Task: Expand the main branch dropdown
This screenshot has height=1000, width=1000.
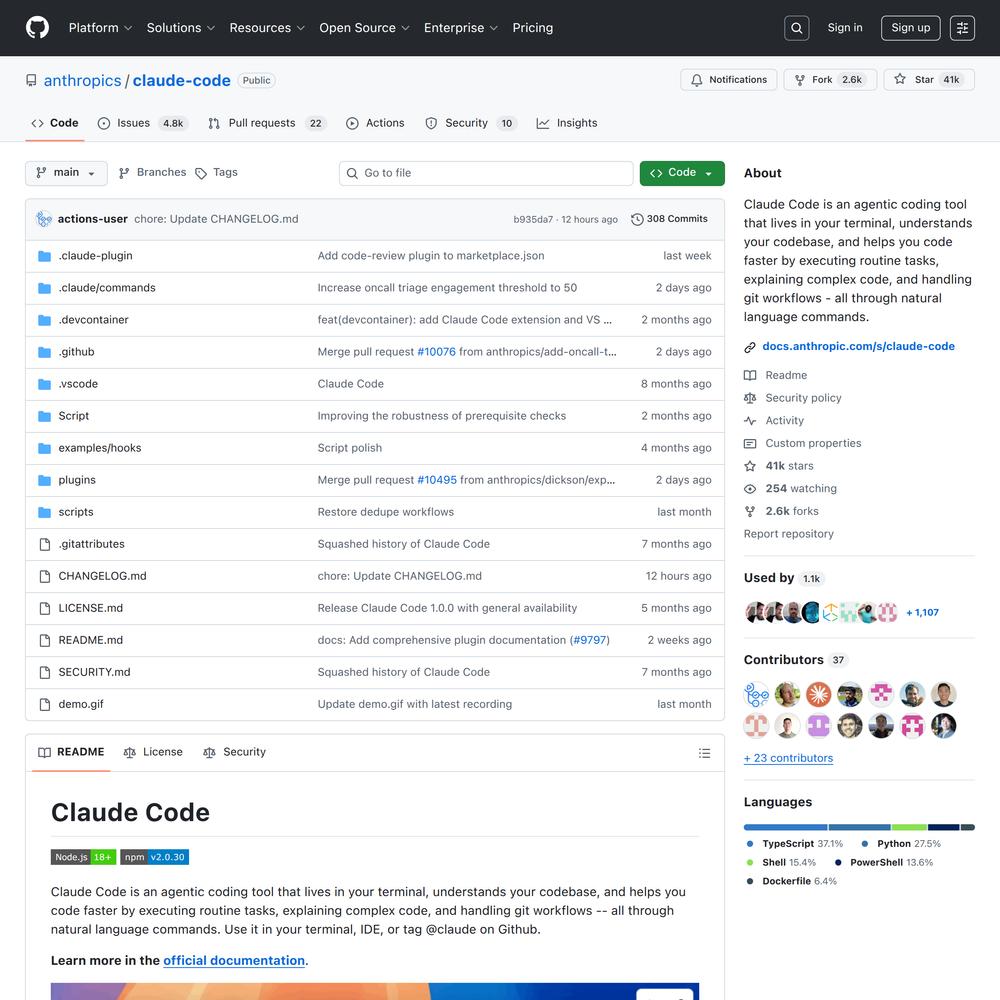Action: click(x=66, y=173)
